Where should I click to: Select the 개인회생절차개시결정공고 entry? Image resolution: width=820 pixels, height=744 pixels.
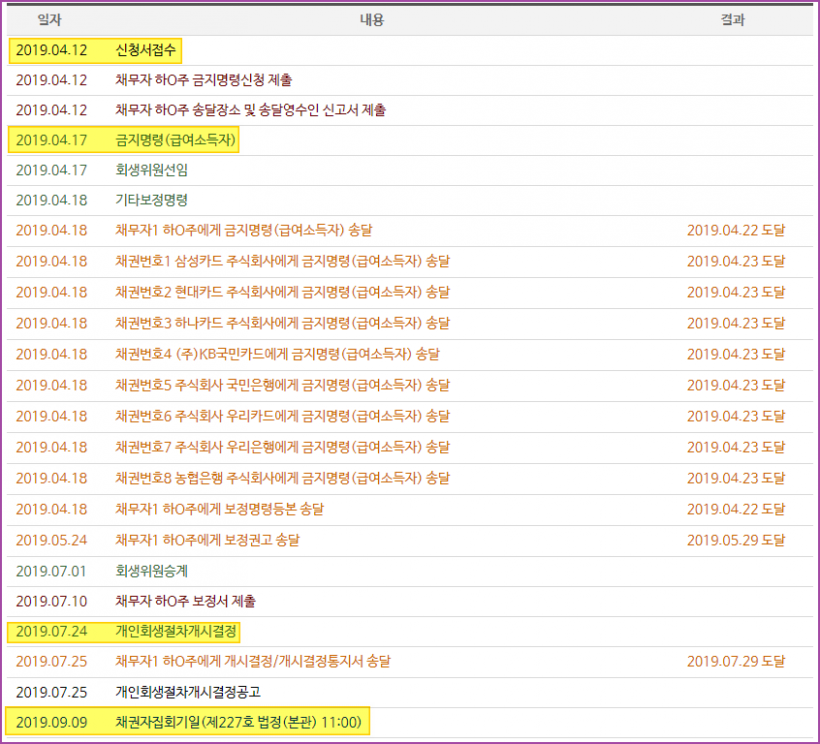188,692
